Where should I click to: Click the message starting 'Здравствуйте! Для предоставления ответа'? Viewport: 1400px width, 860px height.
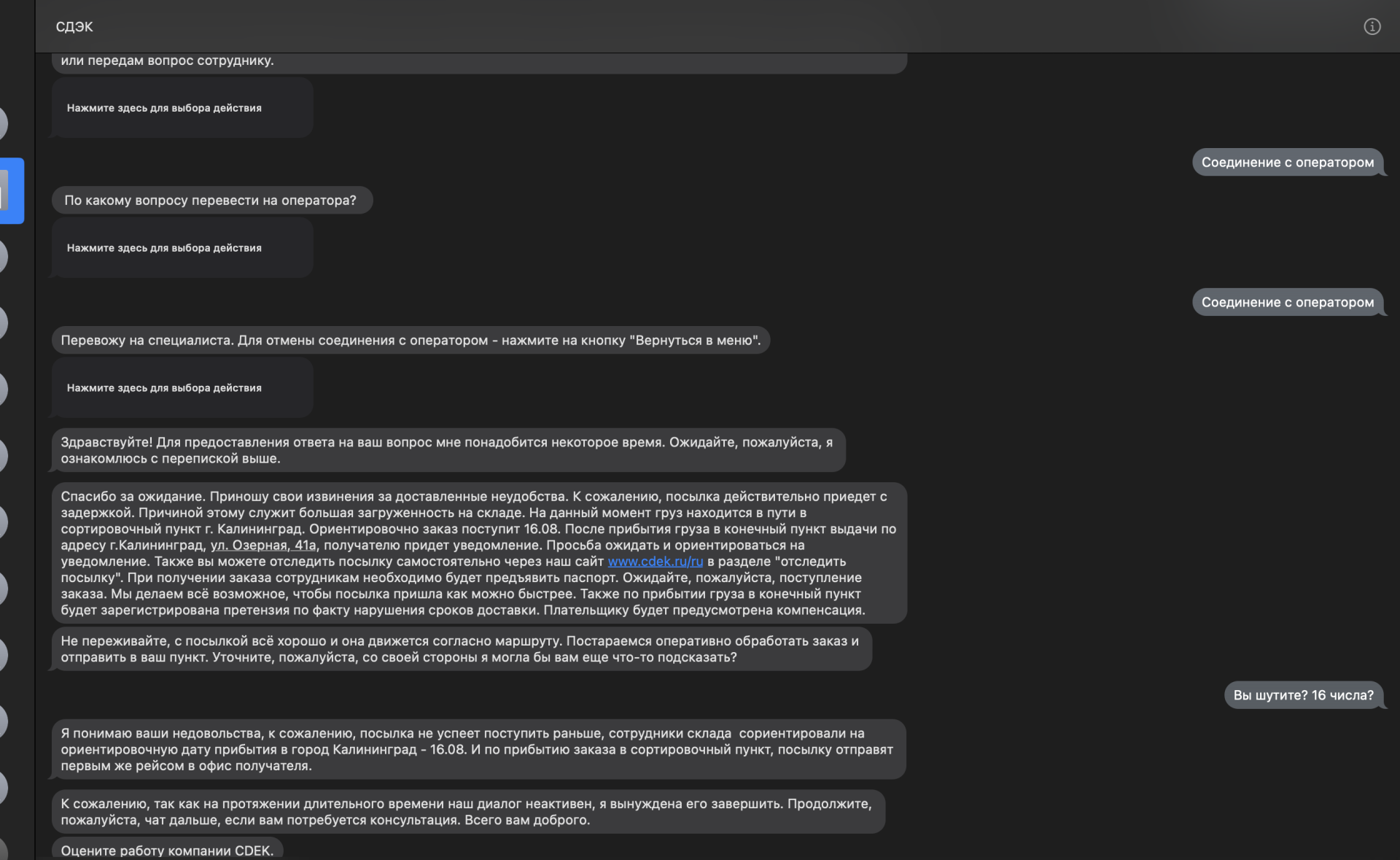(448, 450)
